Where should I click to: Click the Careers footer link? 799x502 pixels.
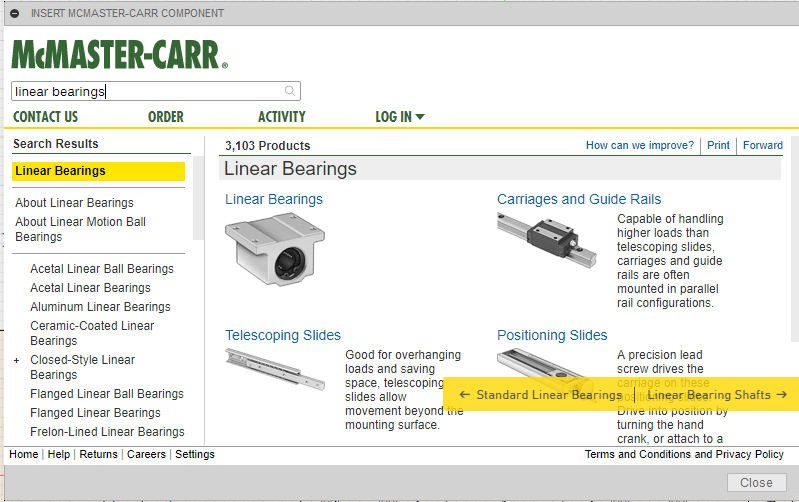(146, 454)
